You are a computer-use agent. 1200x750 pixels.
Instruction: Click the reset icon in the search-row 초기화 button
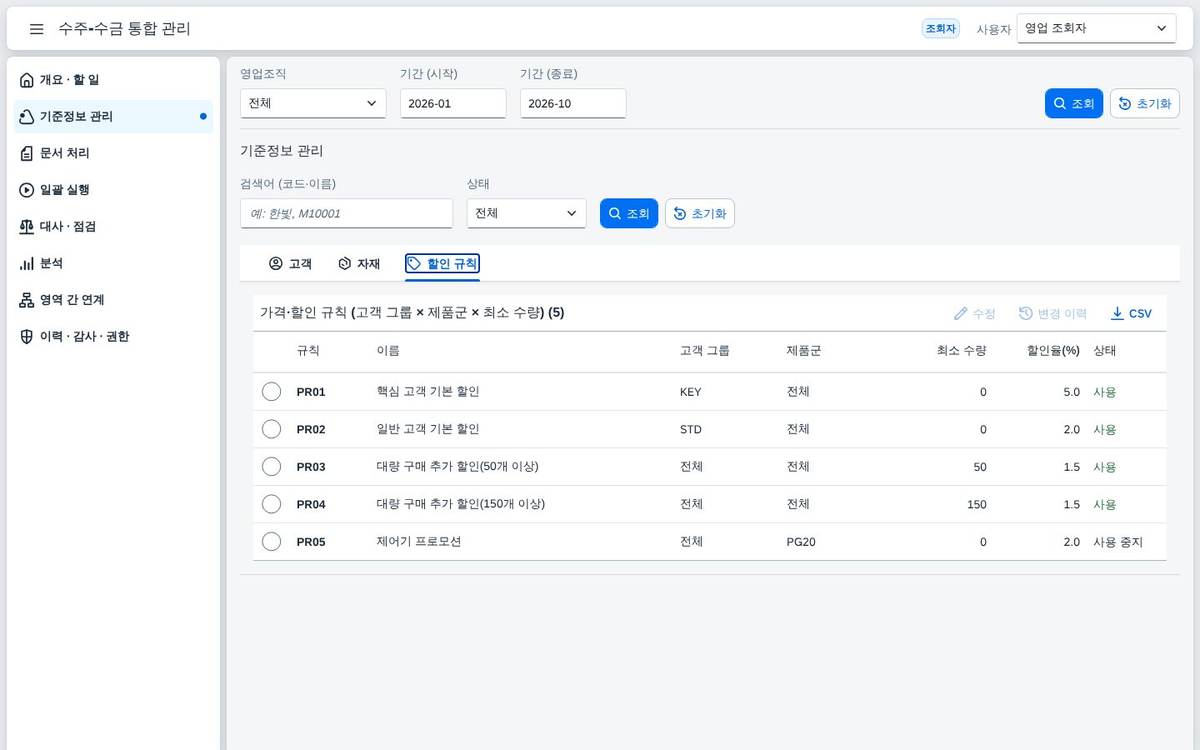pyautogui.click(x=680, y=214)
